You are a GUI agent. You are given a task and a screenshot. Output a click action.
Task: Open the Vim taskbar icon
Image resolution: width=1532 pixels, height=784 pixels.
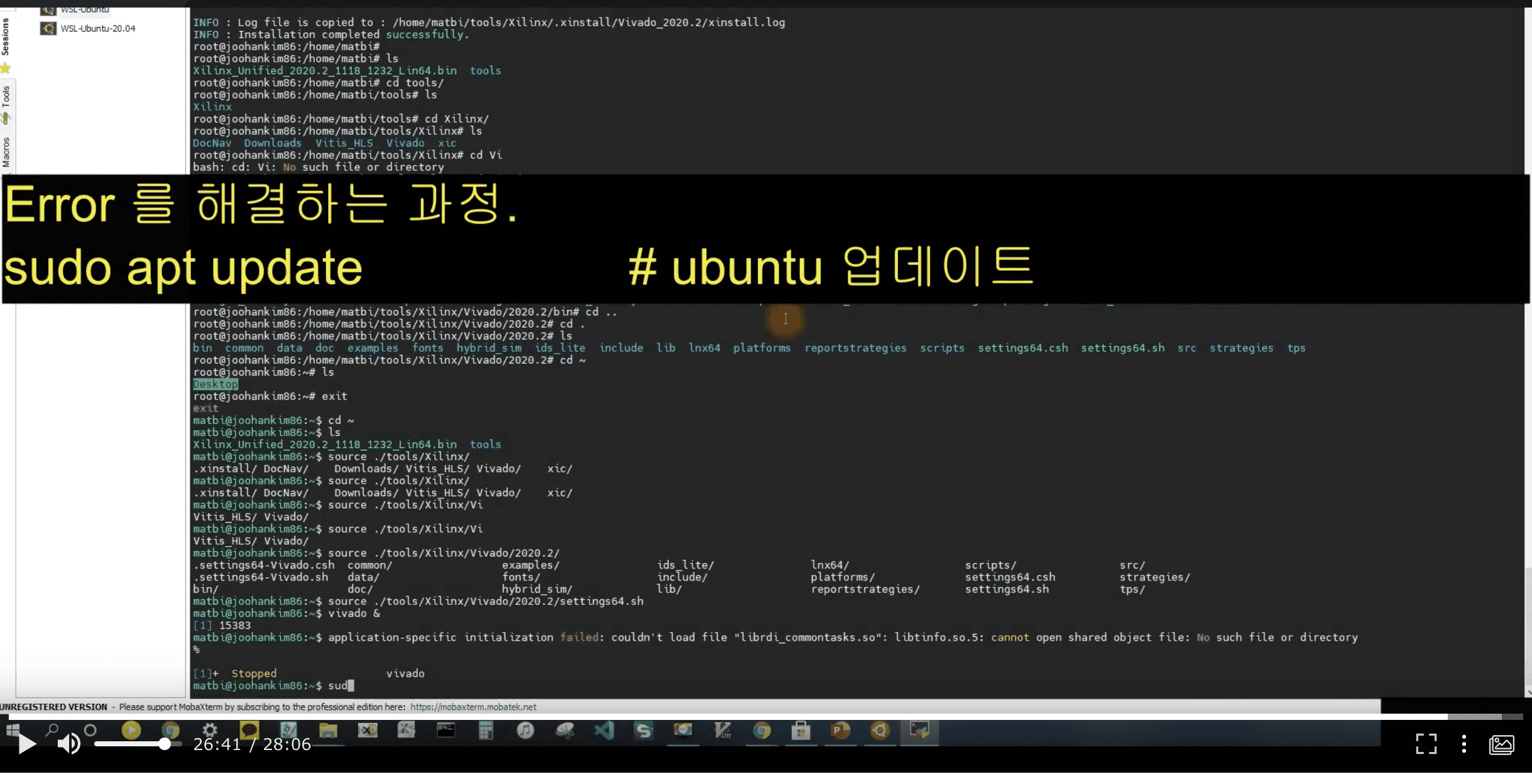pos(723,730)
